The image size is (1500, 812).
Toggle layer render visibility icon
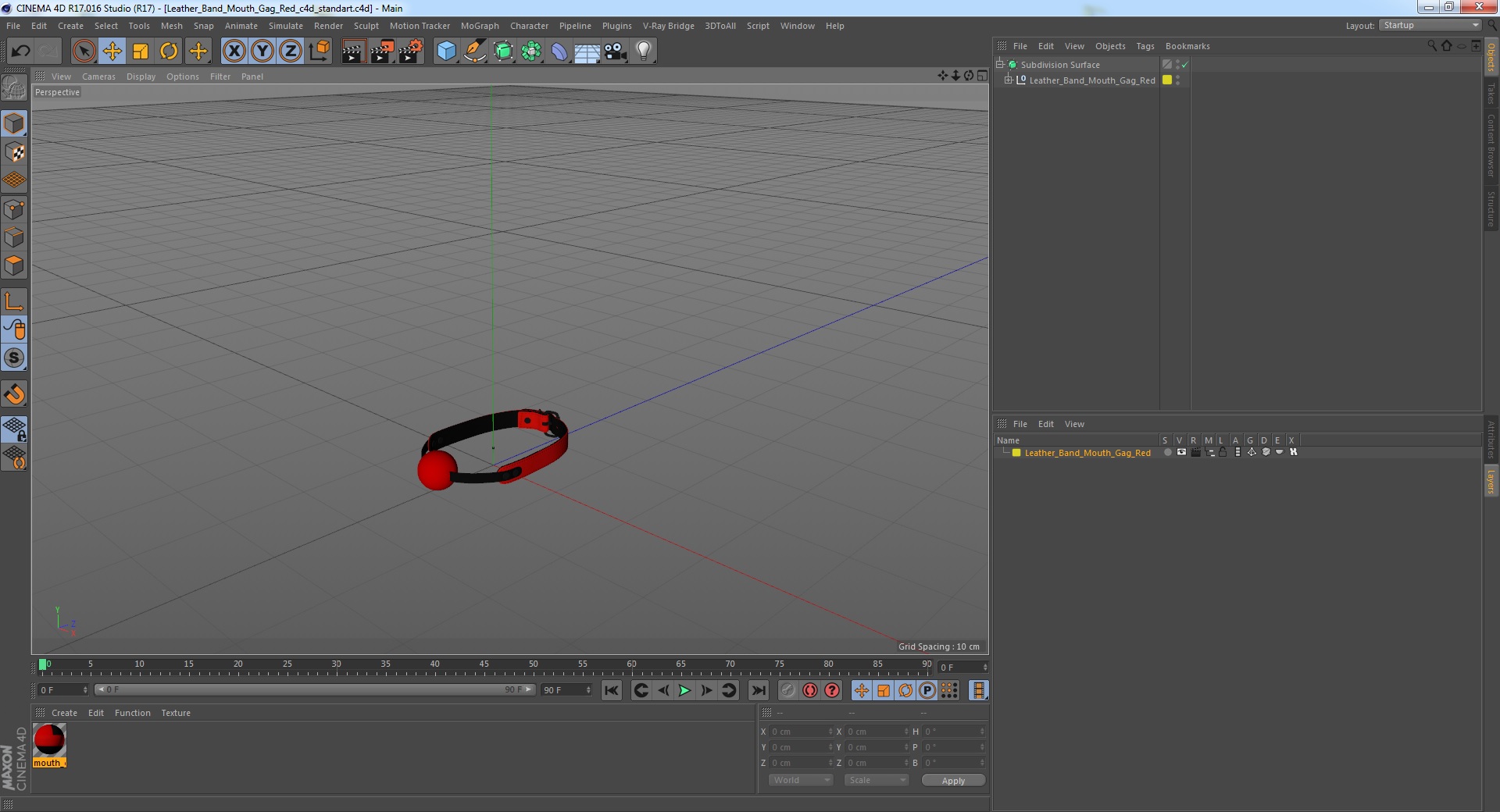pyautogui.click(x=1195, y=453)
